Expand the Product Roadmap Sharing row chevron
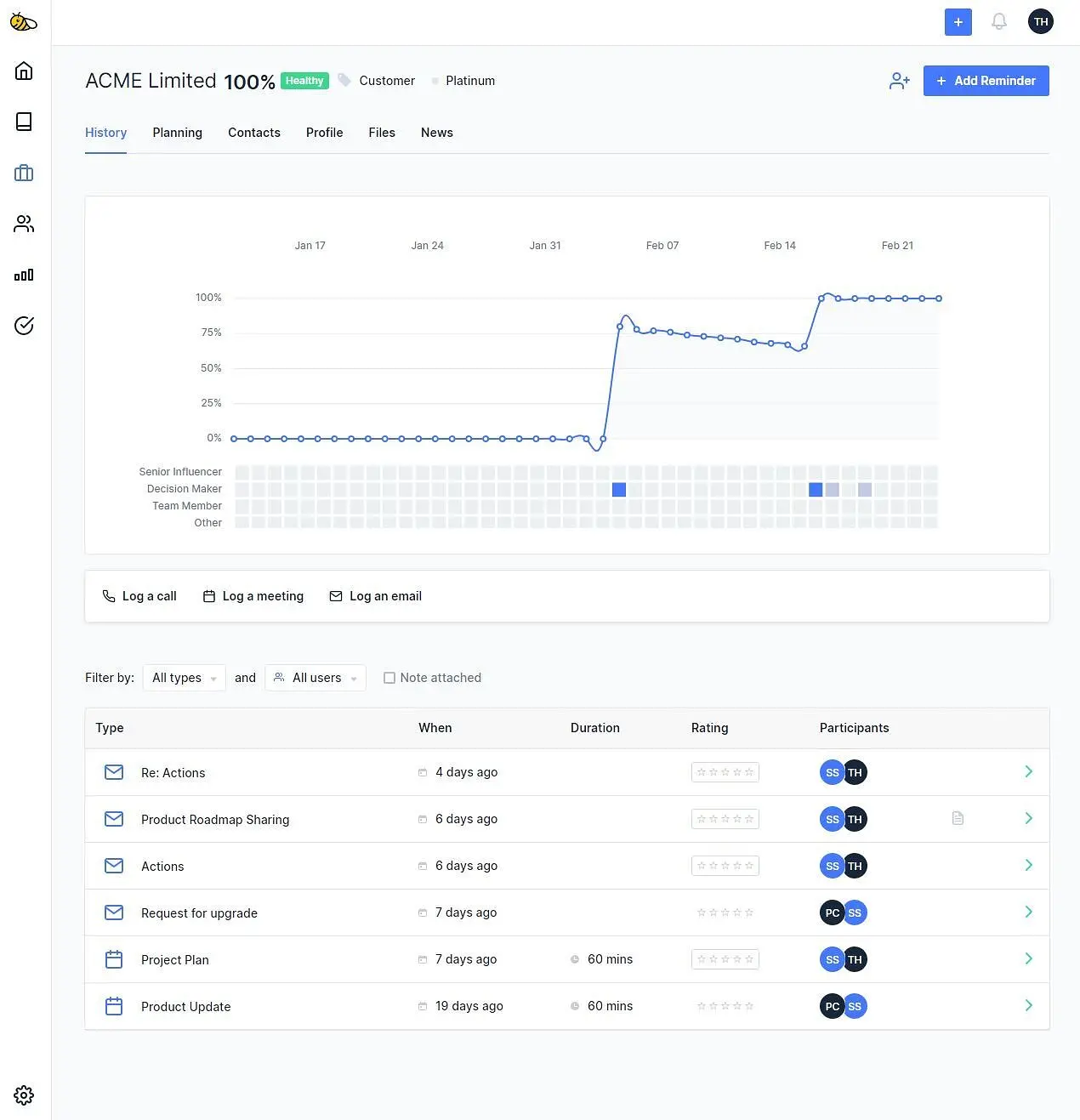Viewport: 1080px width, 1120px height. 1028,818
